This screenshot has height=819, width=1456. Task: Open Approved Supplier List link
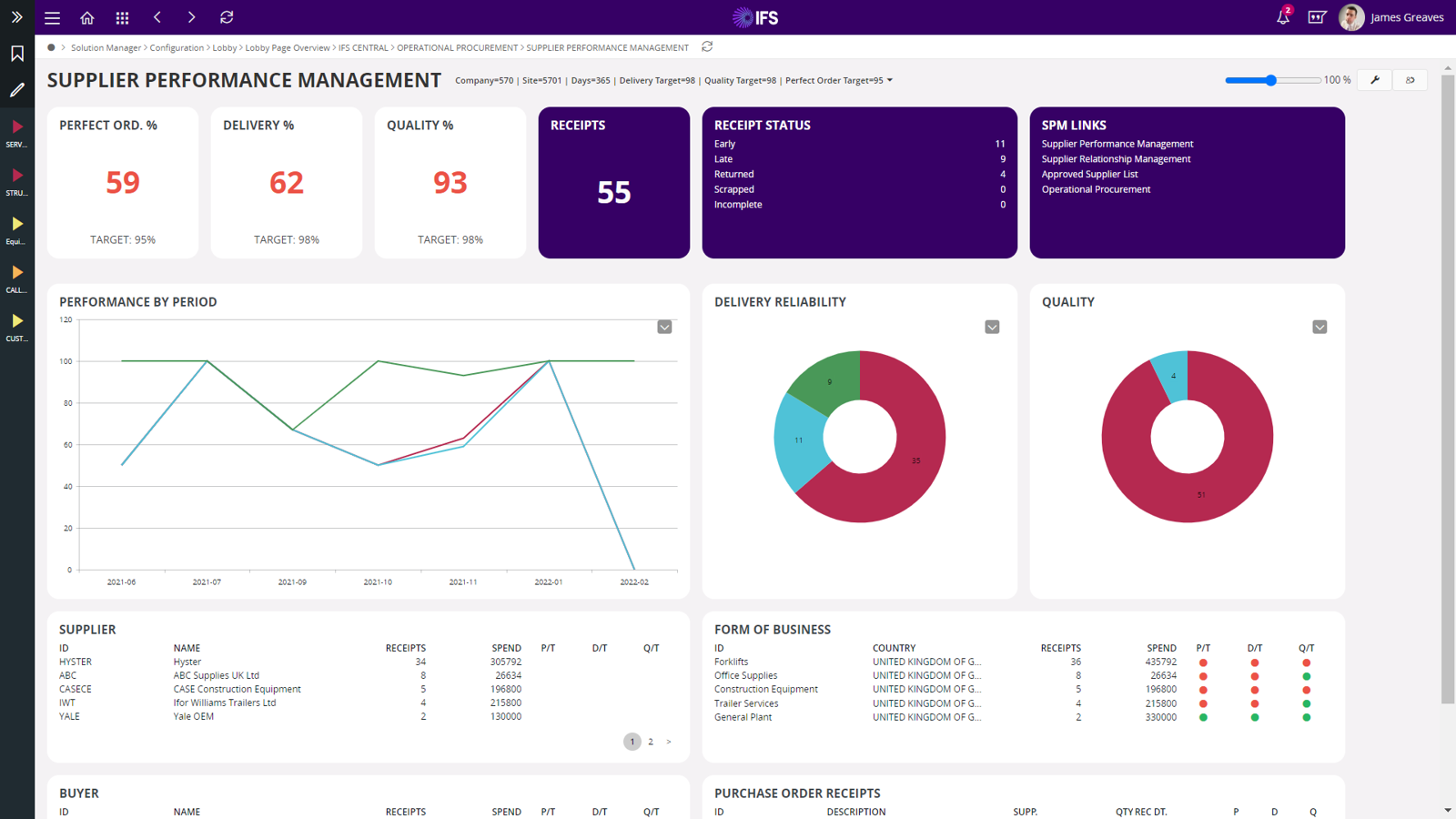tap(1089, 174)
